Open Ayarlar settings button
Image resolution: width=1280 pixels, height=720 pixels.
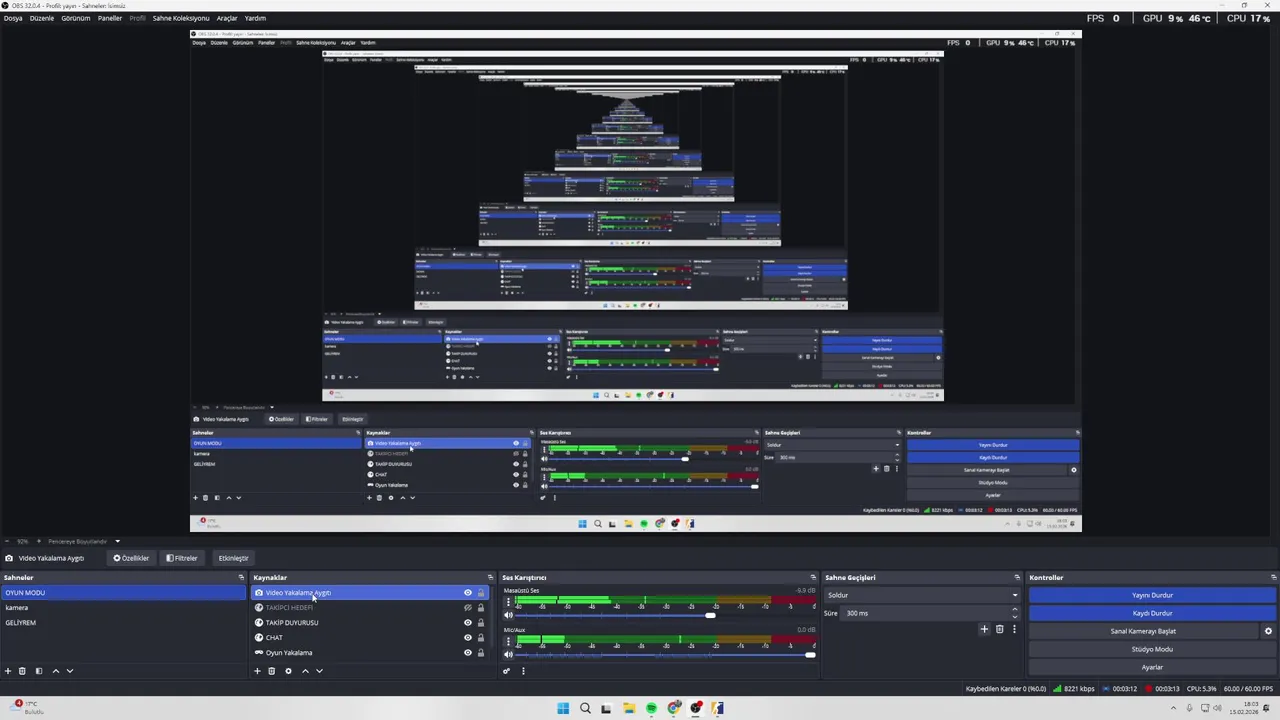click(x=1152, y=667)
